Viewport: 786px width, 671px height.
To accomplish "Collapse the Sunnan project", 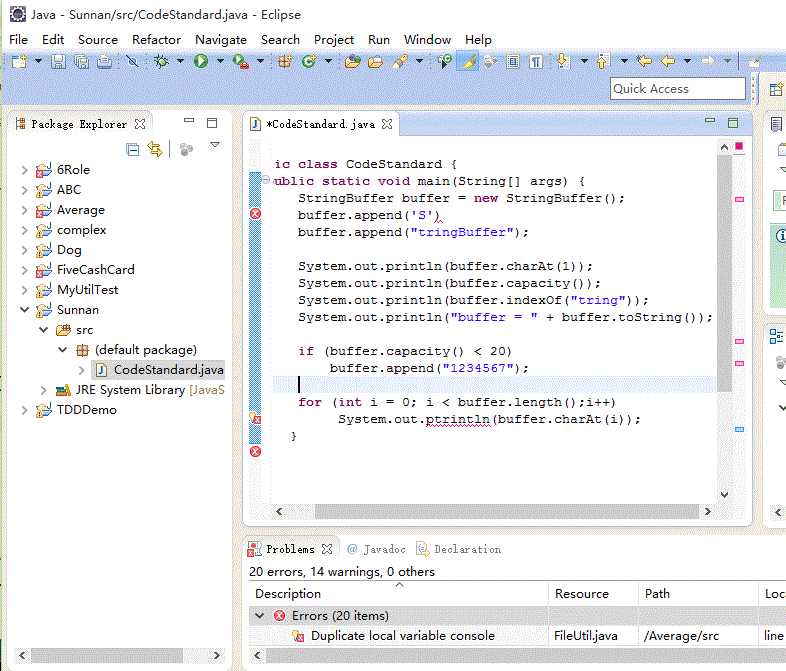I will [24, 310].
